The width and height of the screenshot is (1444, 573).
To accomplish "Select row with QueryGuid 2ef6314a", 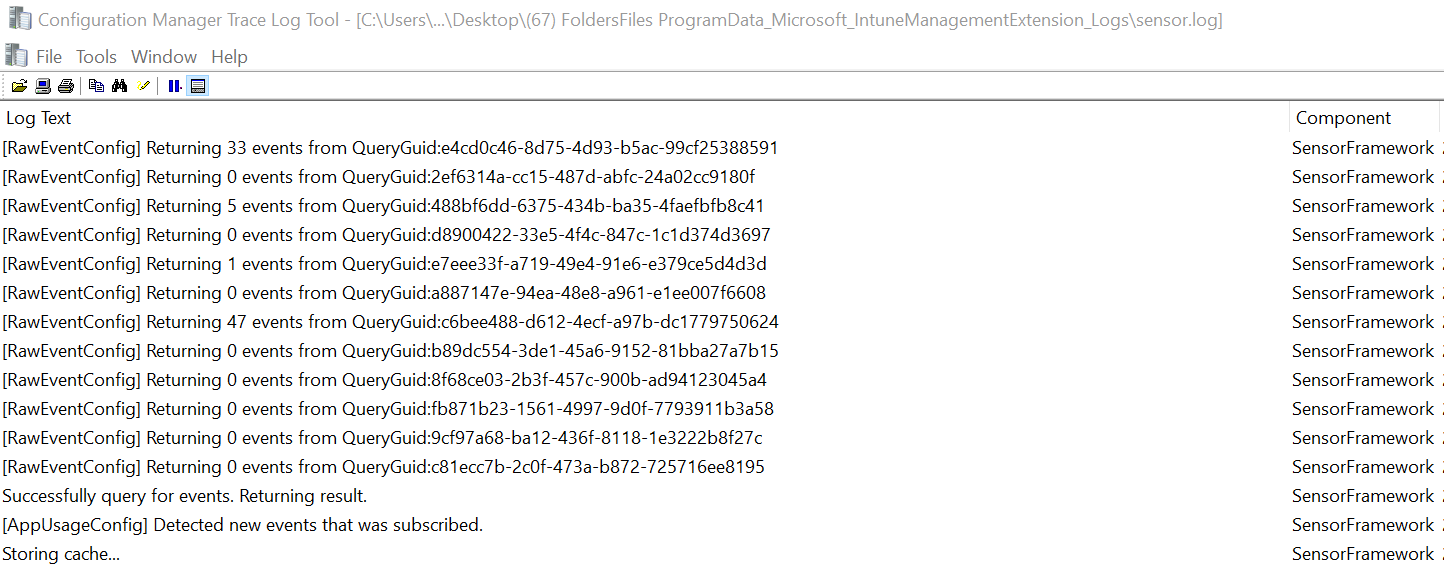I will 722,177.
